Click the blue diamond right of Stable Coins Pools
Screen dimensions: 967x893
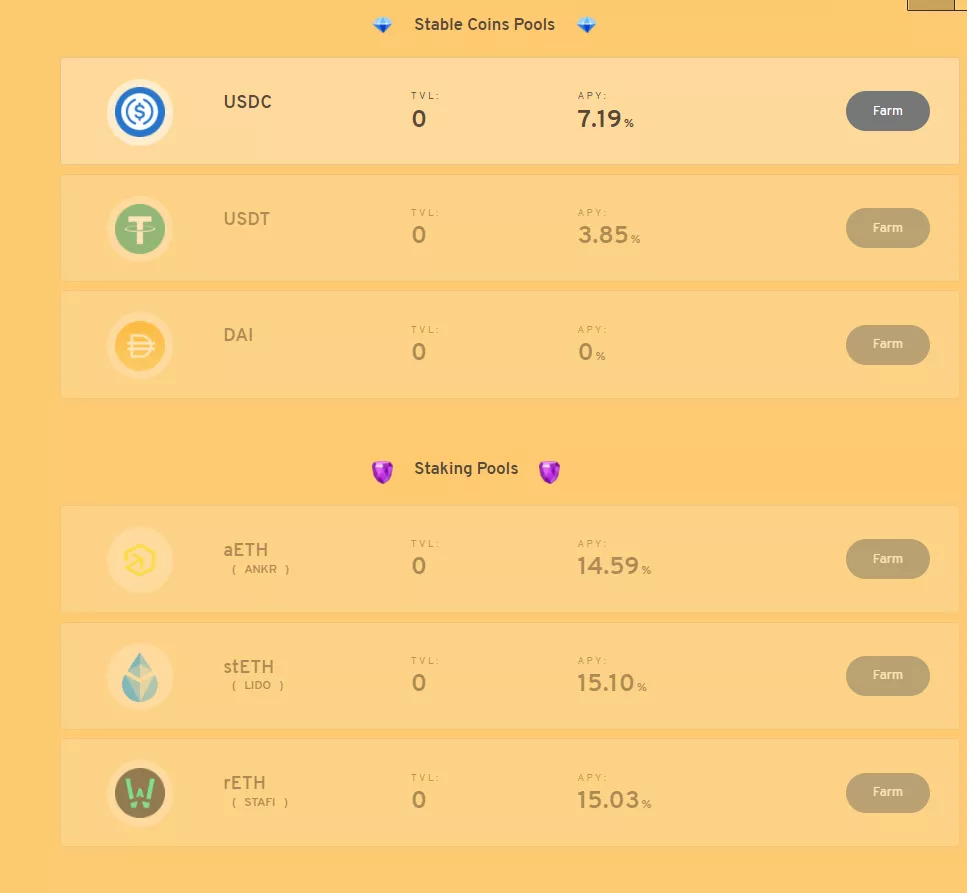586,25
